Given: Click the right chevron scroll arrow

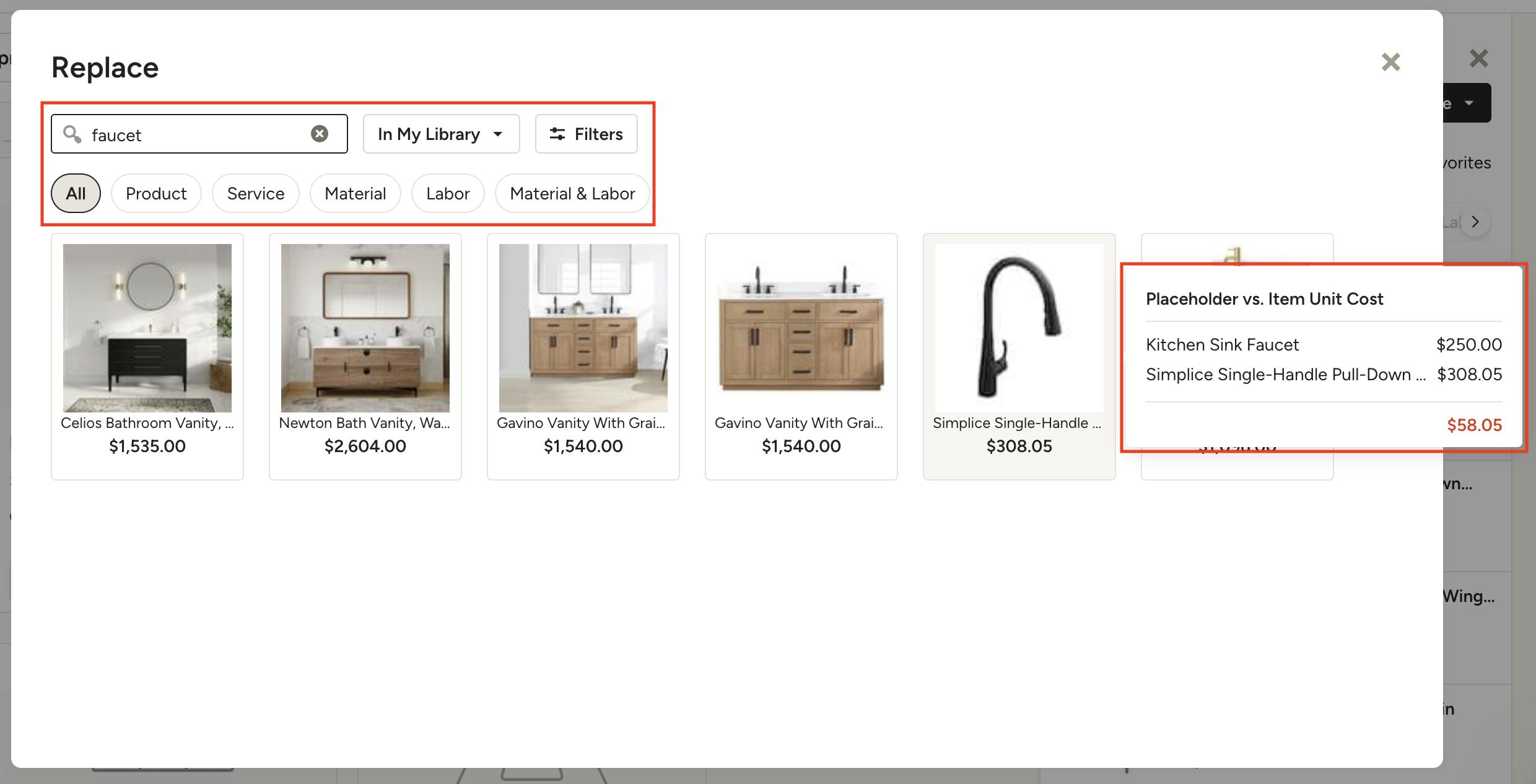Looking at the screenshot, I should pyautogui.click(x=1475, y=222).
